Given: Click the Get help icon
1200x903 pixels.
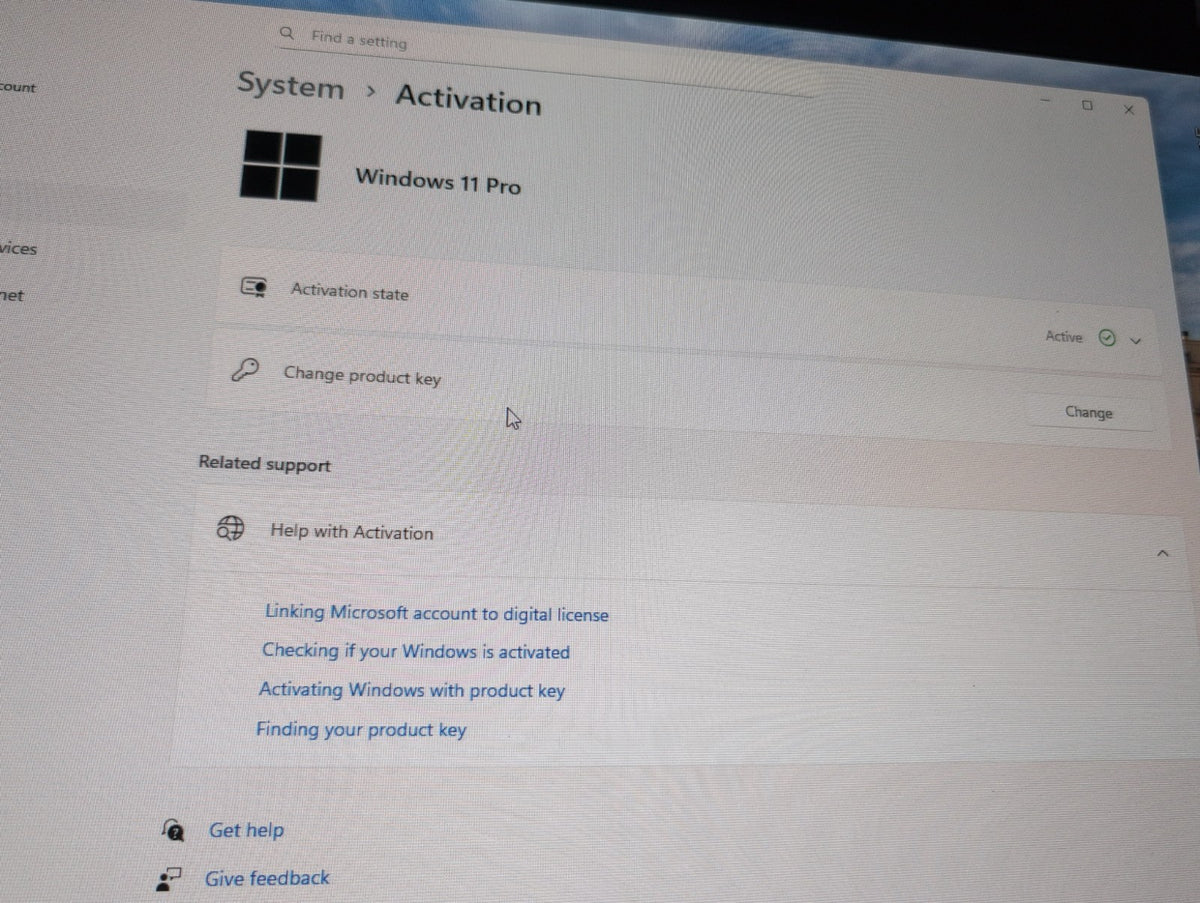Looking at the screenshot, I should coord(174,829).
